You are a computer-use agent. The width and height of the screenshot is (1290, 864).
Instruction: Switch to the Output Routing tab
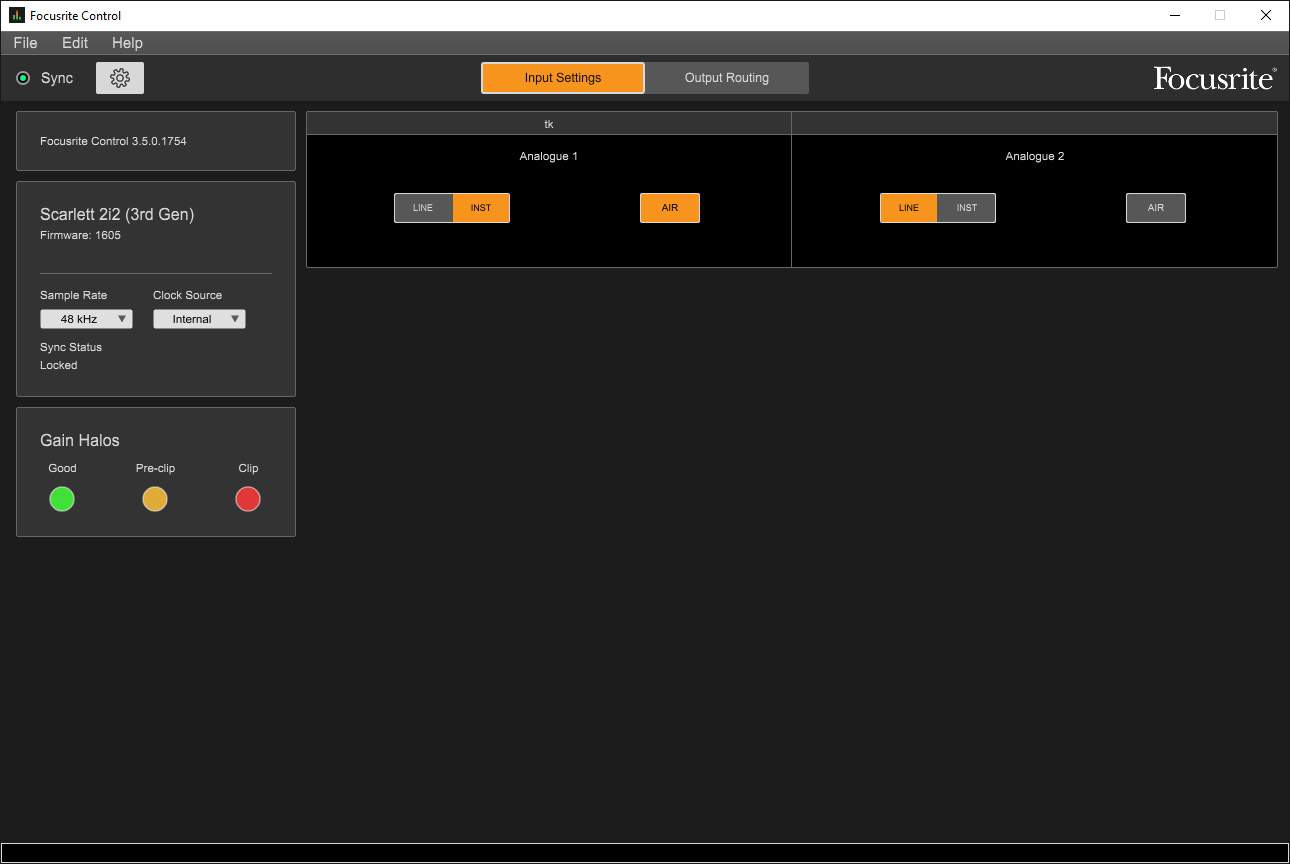pos(727,78)
